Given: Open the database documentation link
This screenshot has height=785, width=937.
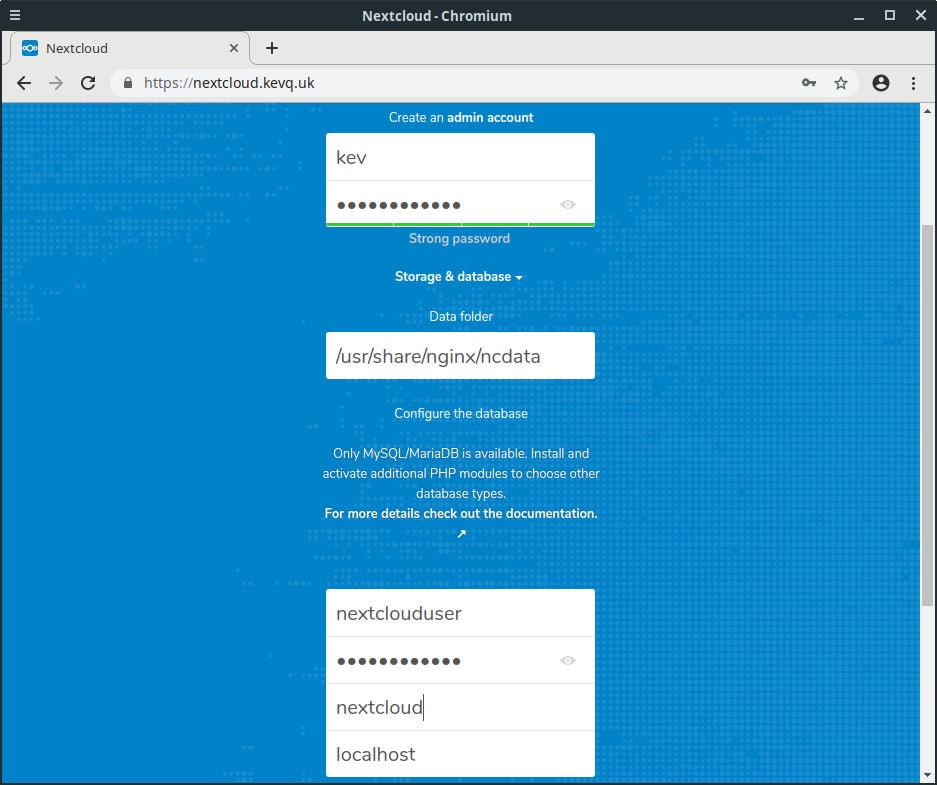Looking at the screenshot, I should click(459, 513).
